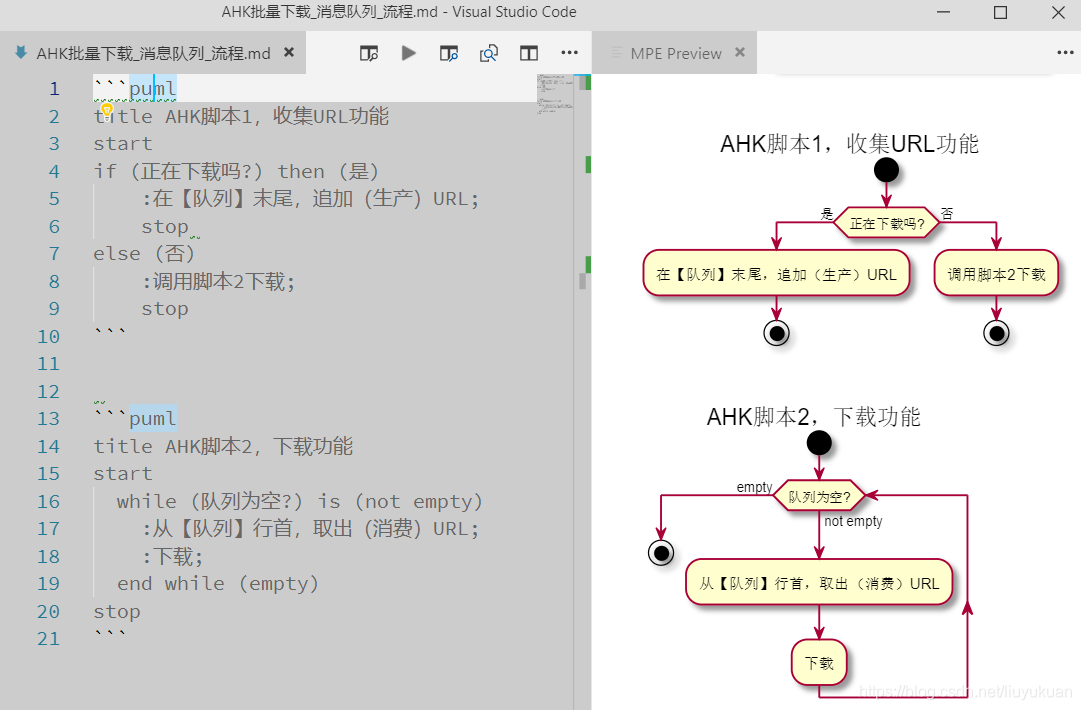Click line number 1 in gutter
1081x710 pixels.
pos(54,89)
